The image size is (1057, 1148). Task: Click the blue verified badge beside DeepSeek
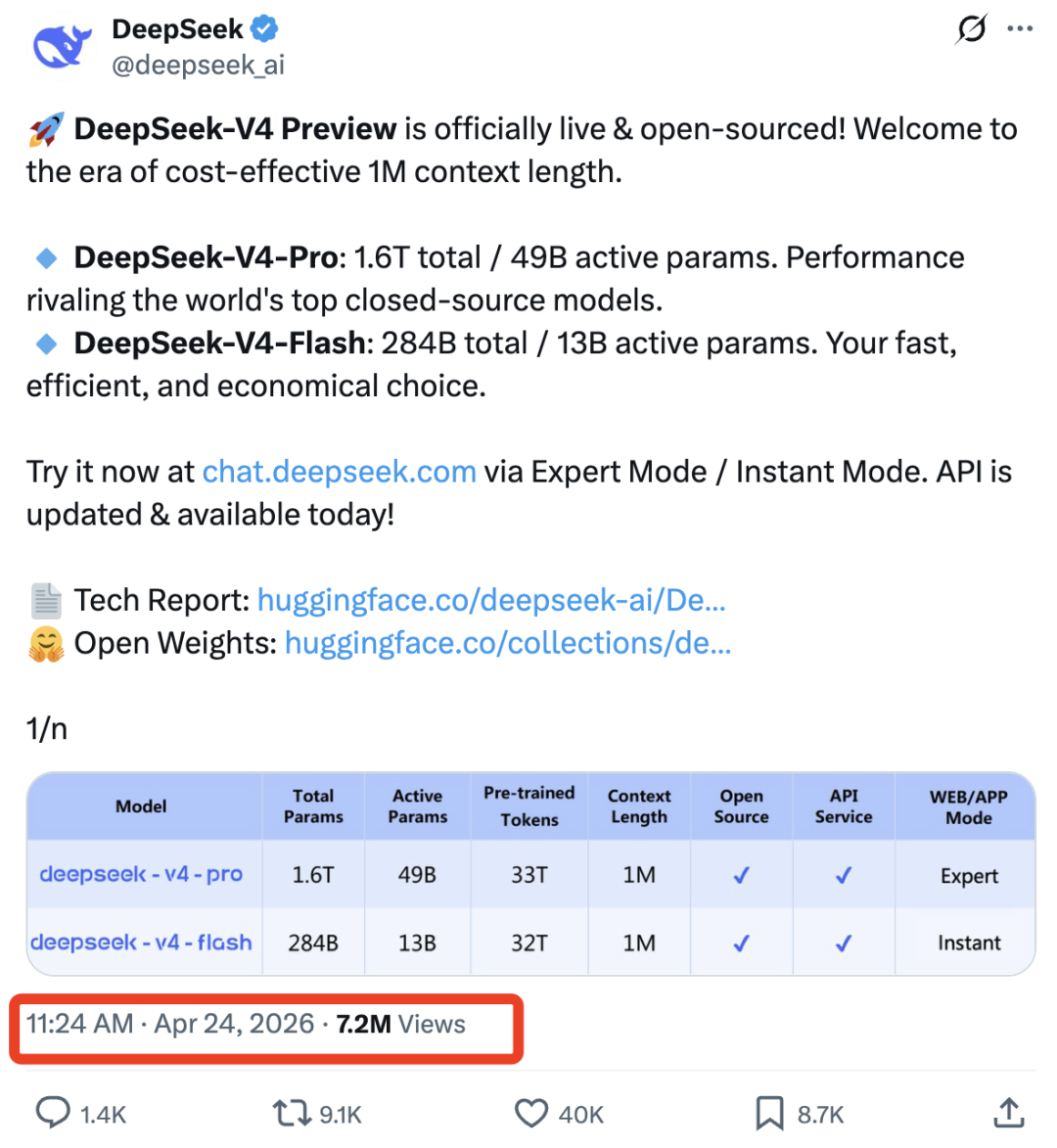[262, 29]
